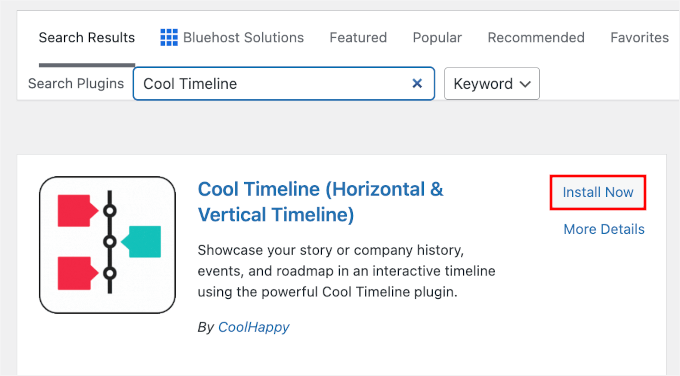This screenshot has height=376, width=680.
Task: Open the Bluehost Solutions tab
Action: [232, 38]
